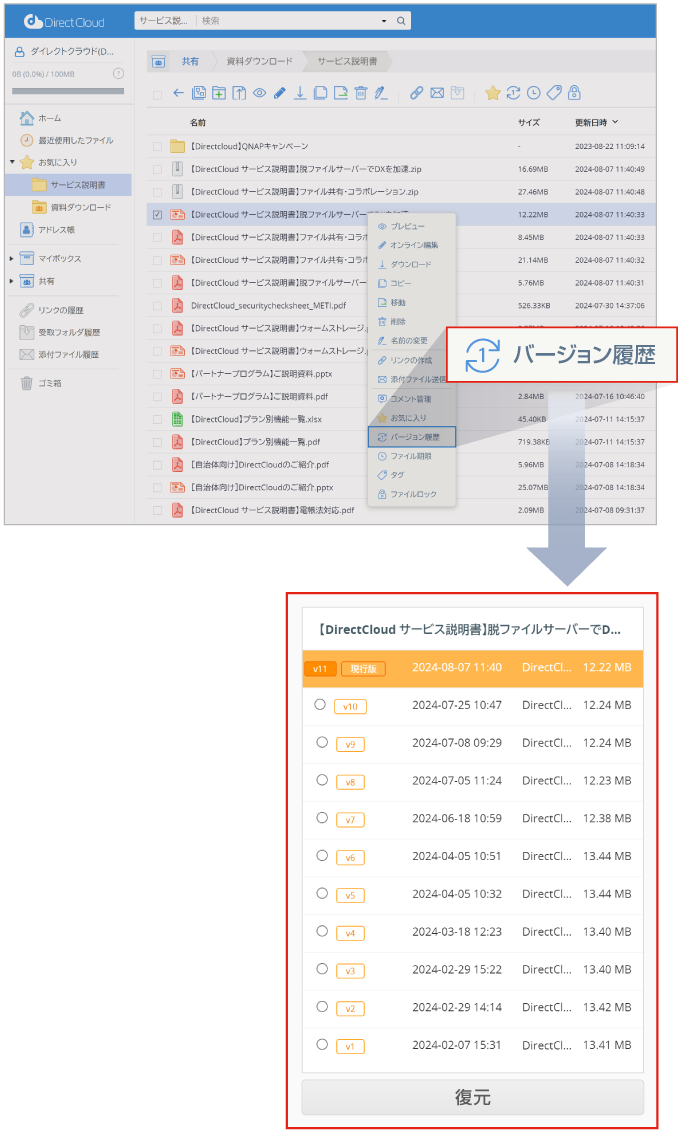Select the v1 version radio button
The image size is (687, 1139).
pos(322,1044)
